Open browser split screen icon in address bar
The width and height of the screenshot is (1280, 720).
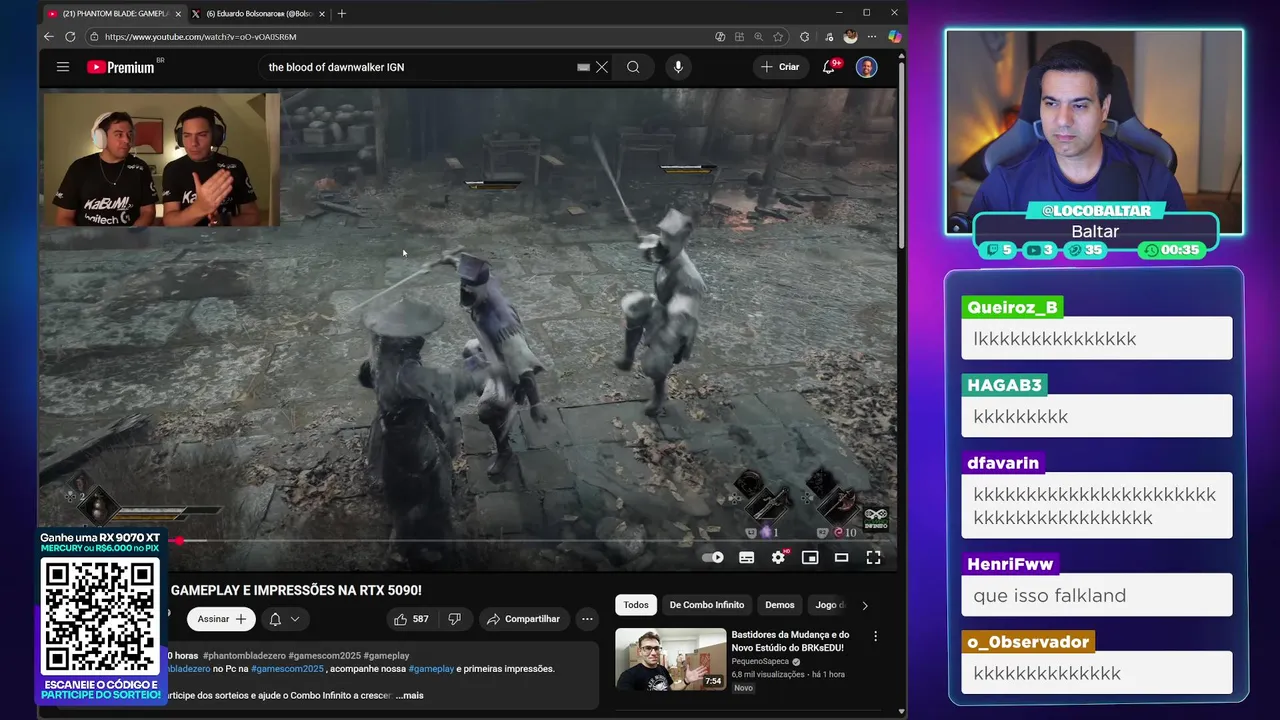(739, 37)
